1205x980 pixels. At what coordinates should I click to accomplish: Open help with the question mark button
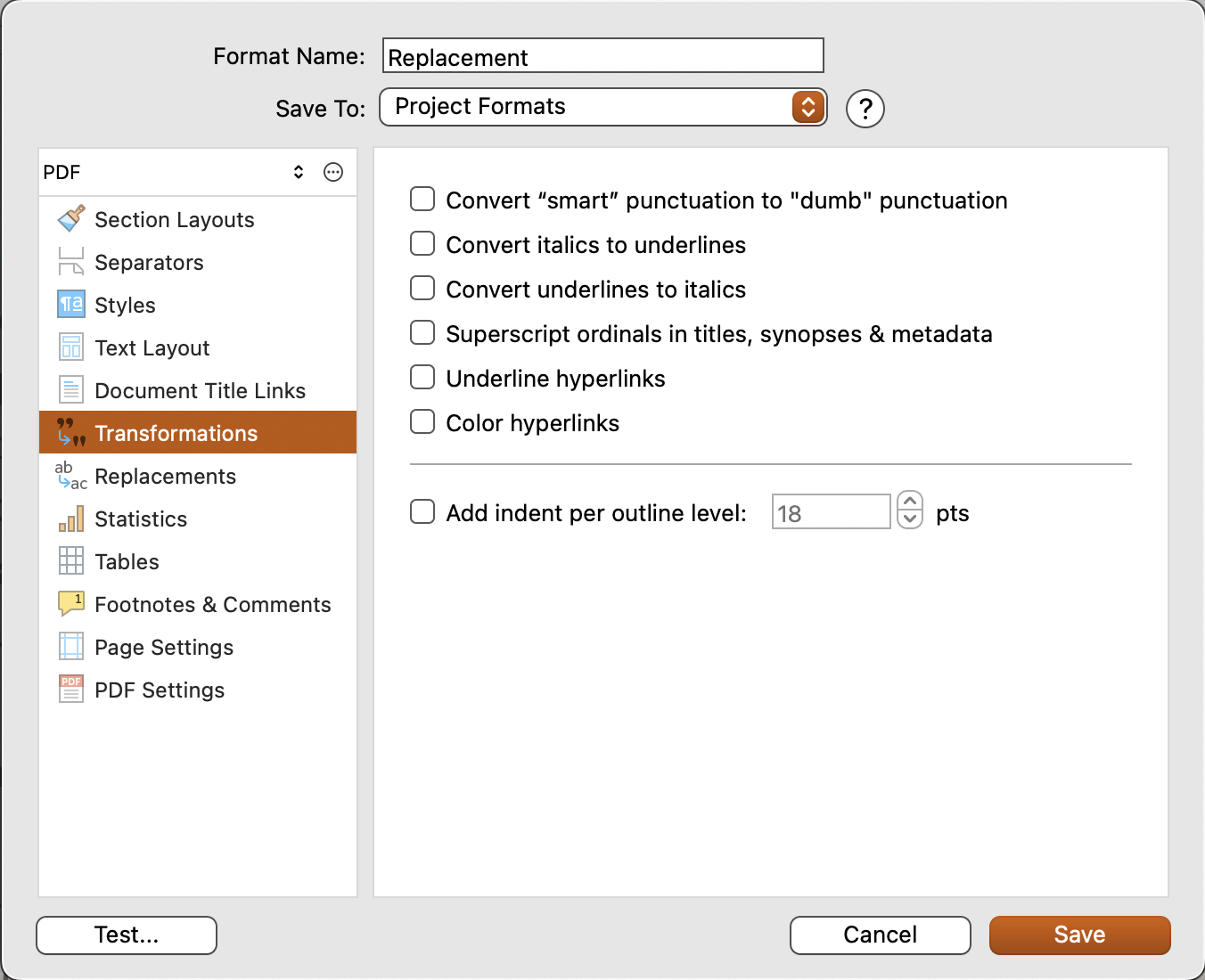pos(865,109)
